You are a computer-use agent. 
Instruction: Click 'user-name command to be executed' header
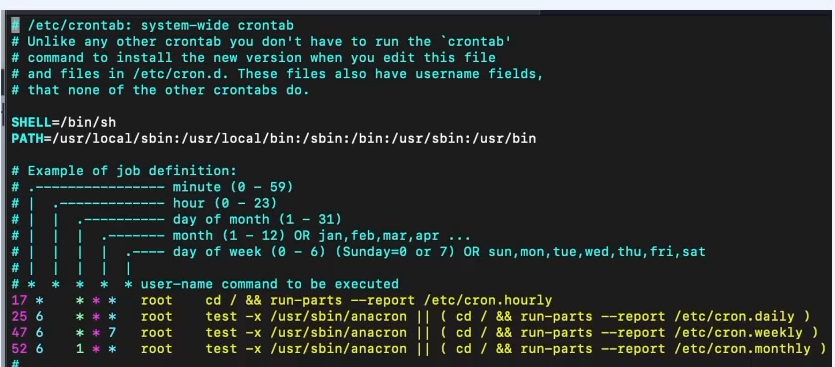[269, 284]
